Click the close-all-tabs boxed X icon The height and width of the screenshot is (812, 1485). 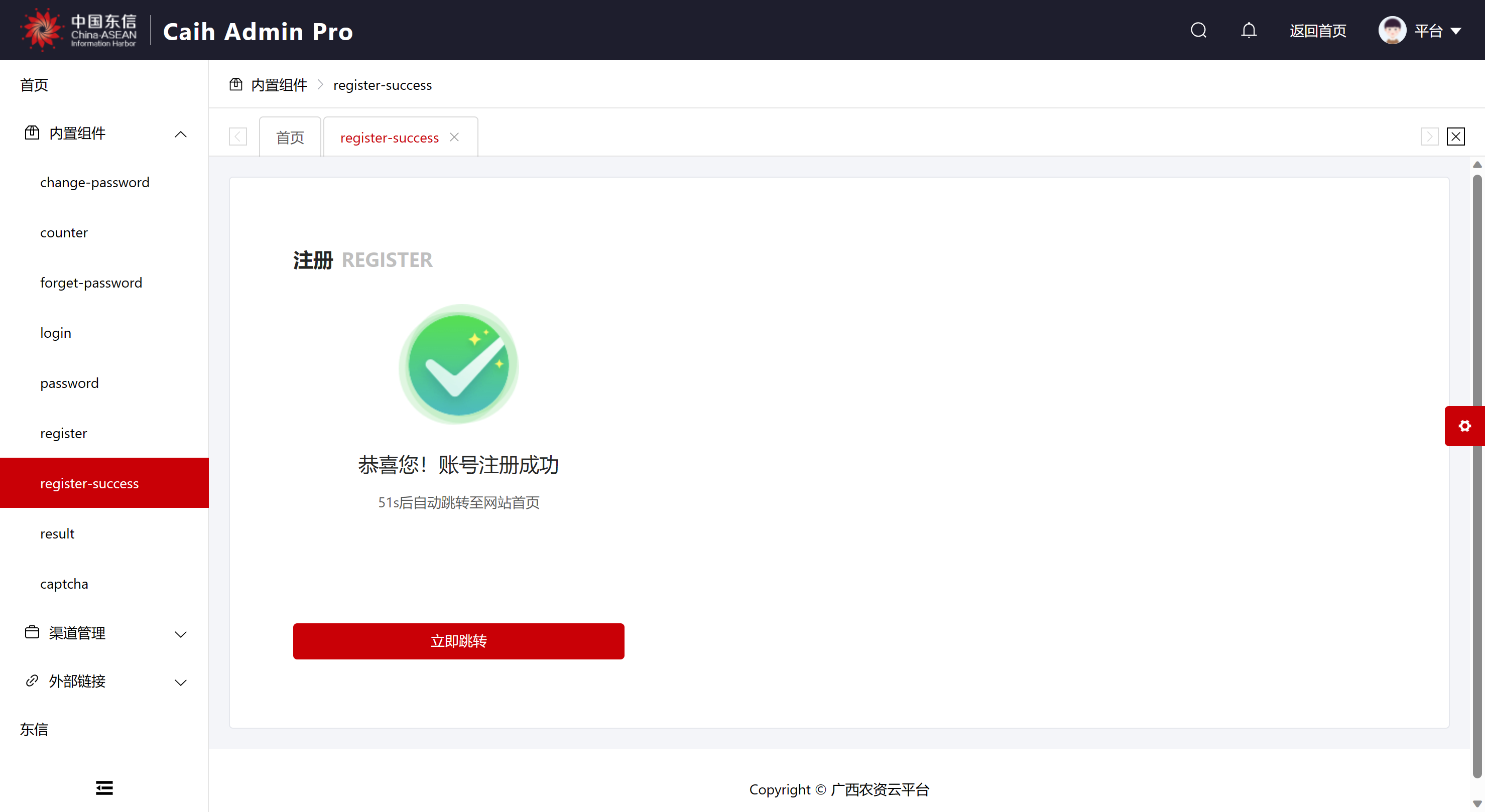(1455, 137)
